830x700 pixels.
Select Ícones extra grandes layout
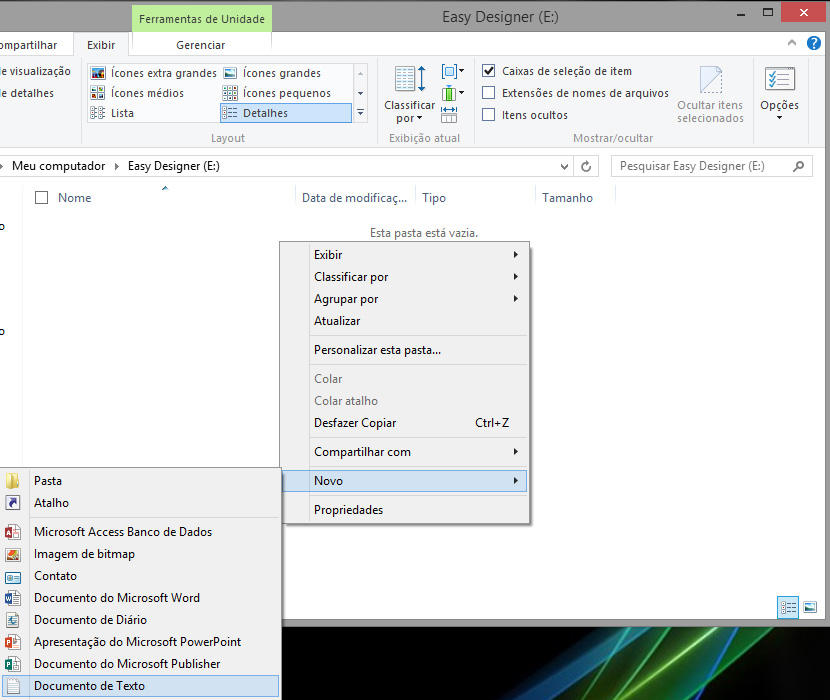pos(154,73)
